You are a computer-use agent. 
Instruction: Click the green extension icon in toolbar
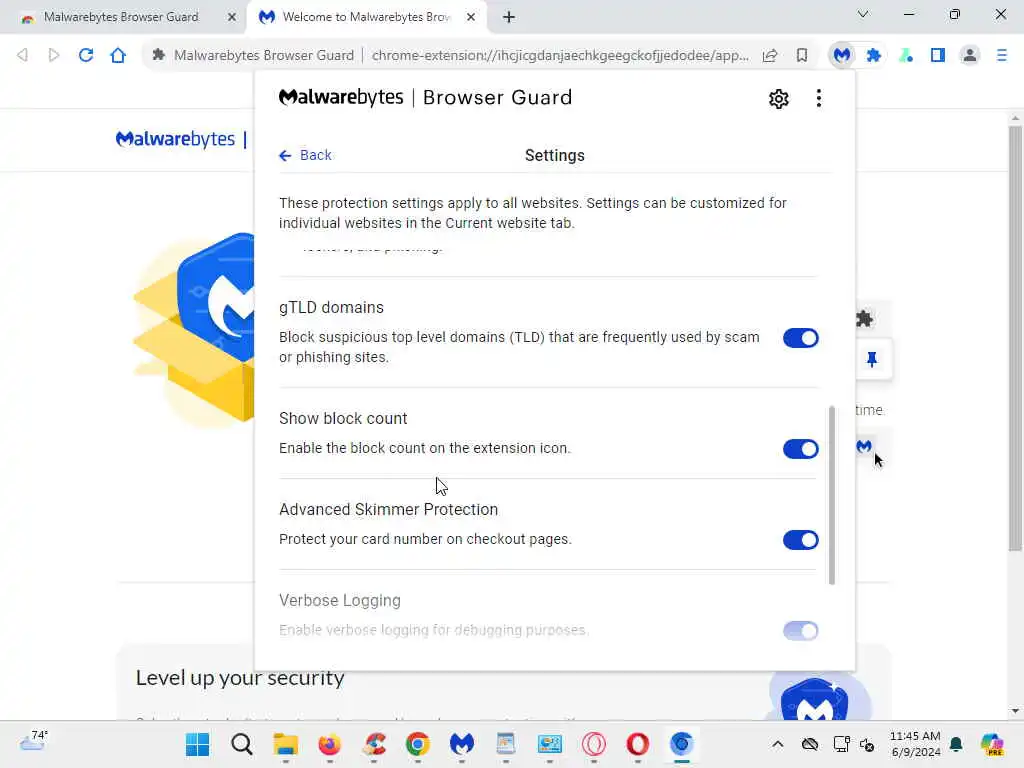(906, 56)
